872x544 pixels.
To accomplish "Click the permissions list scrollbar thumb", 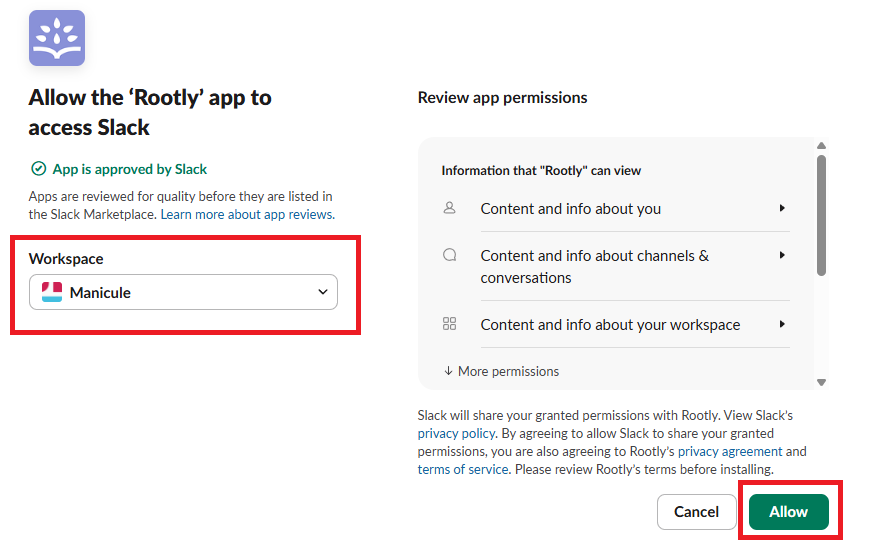I will [821, 215].
